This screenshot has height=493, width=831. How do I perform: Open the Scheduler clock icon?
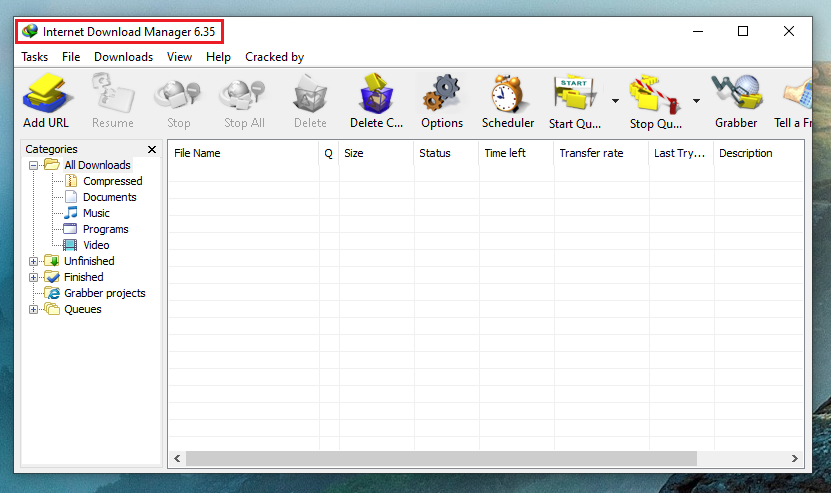(x=507, y=94)
